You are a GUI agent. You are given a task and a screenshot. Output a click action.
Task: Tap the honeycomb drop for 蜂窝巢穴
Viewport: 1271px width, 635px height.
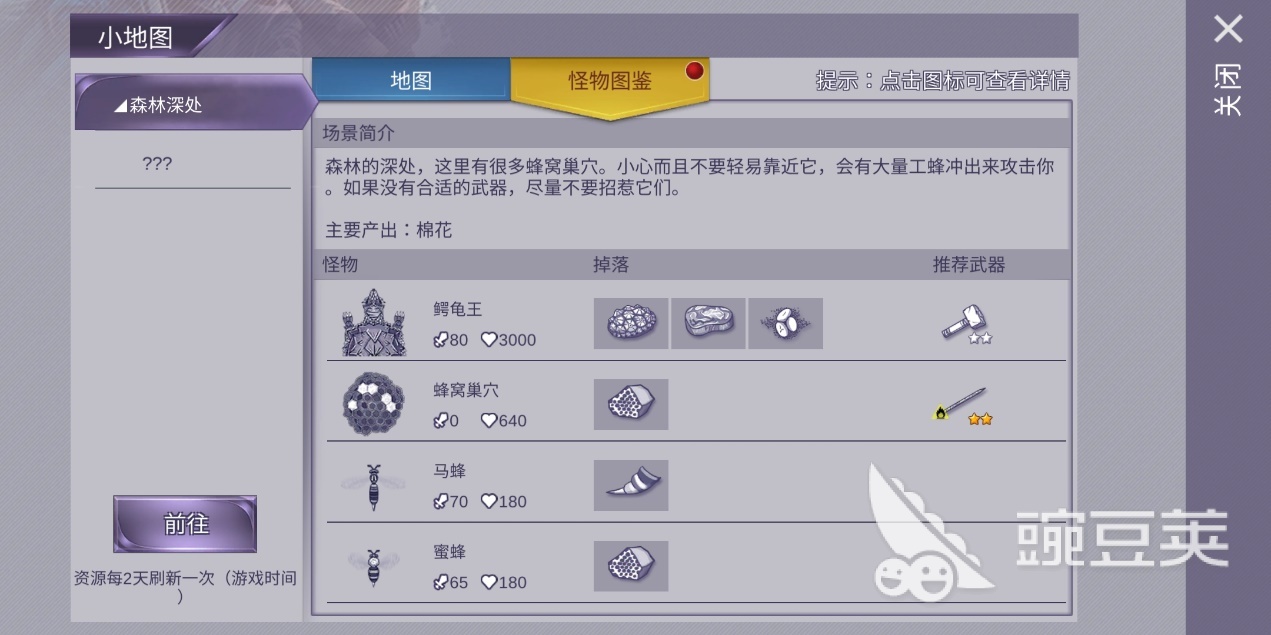(631, 404)
